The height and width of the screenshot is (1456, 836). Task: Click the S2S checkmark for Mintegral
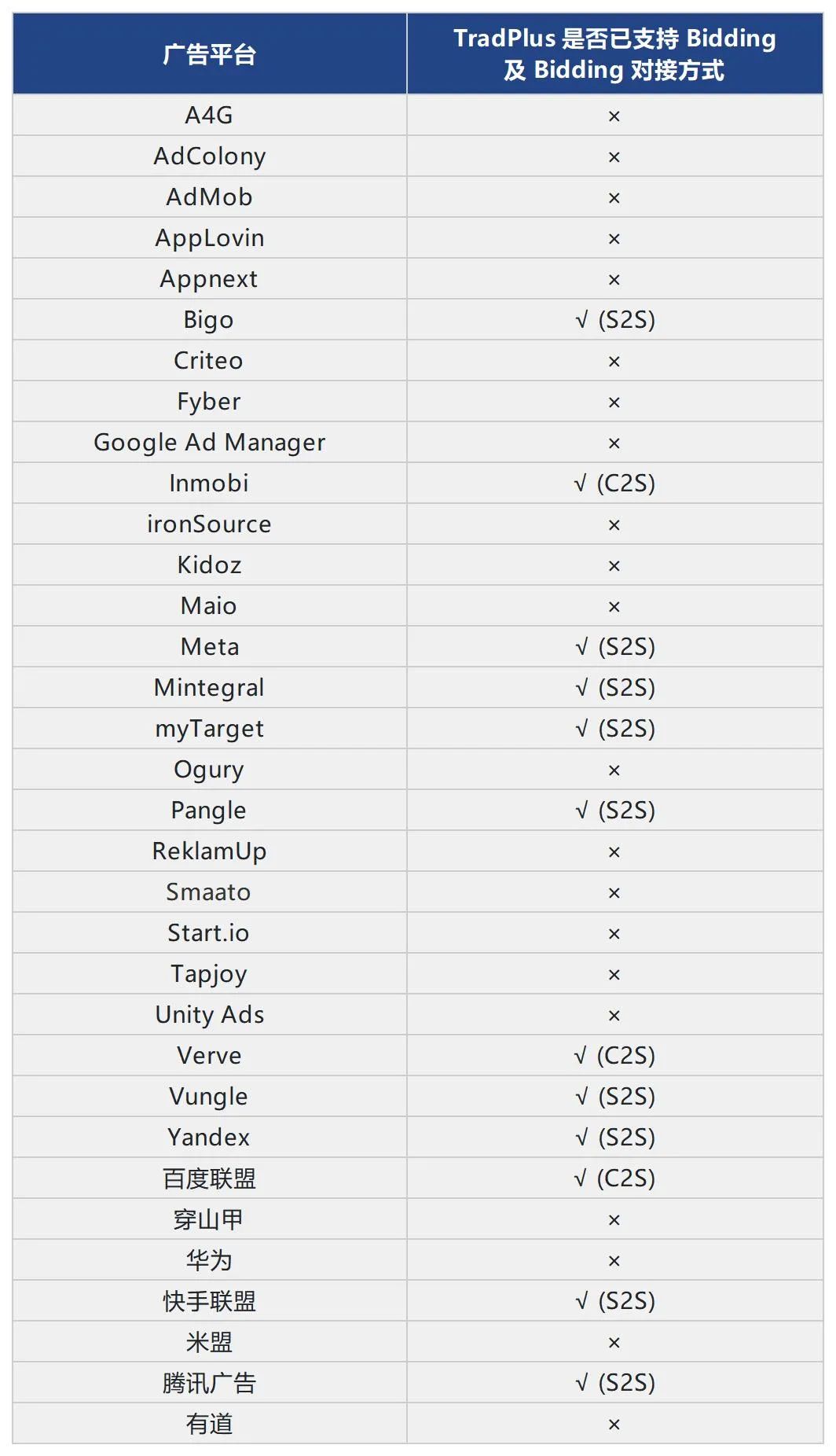click(614, 688)
